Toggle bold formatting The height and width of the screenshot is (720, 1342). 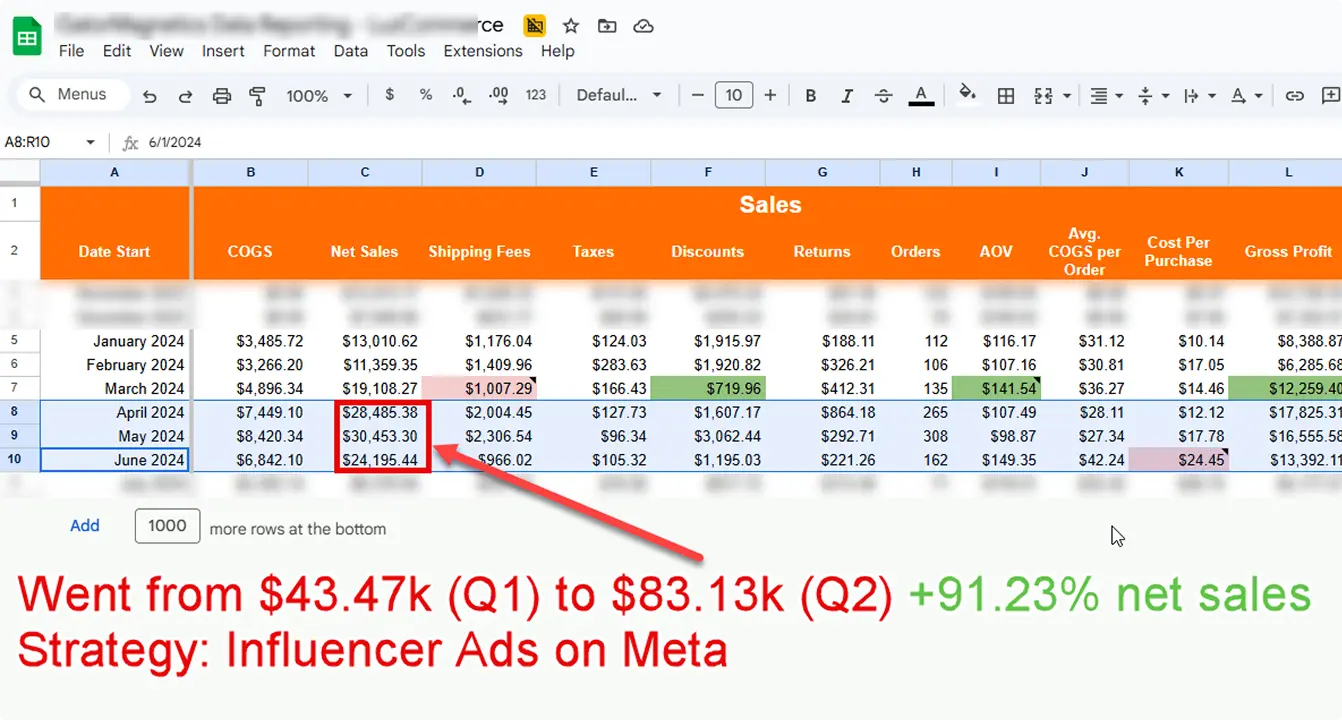pyautogui.click(x=811, y=96)
